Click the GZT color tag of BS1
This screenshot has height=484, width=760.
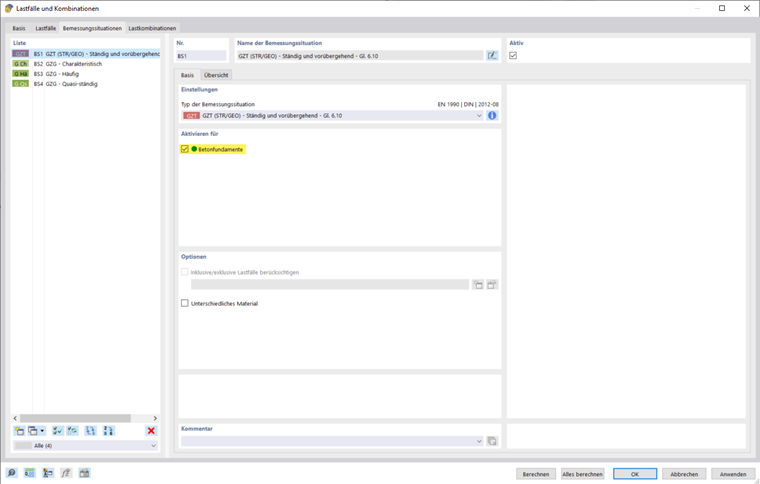coord(20,54)
